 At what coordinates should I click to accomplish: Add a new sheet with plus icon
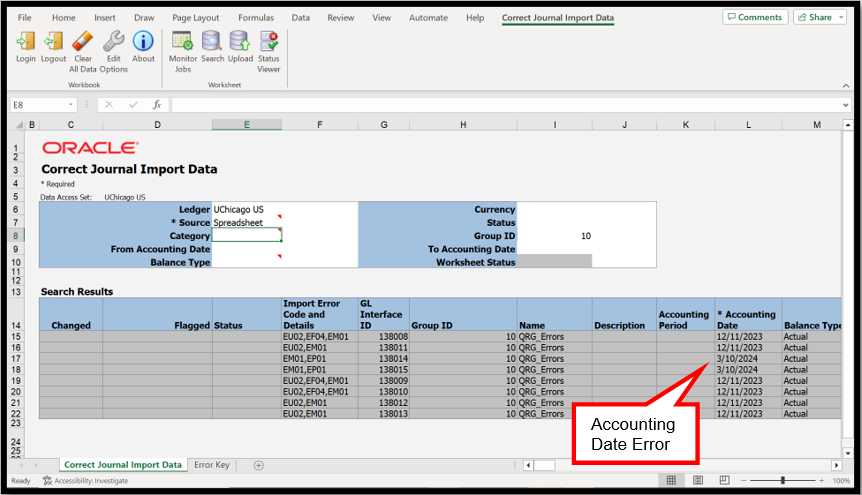pyautogui.click(x=258, y=465)
